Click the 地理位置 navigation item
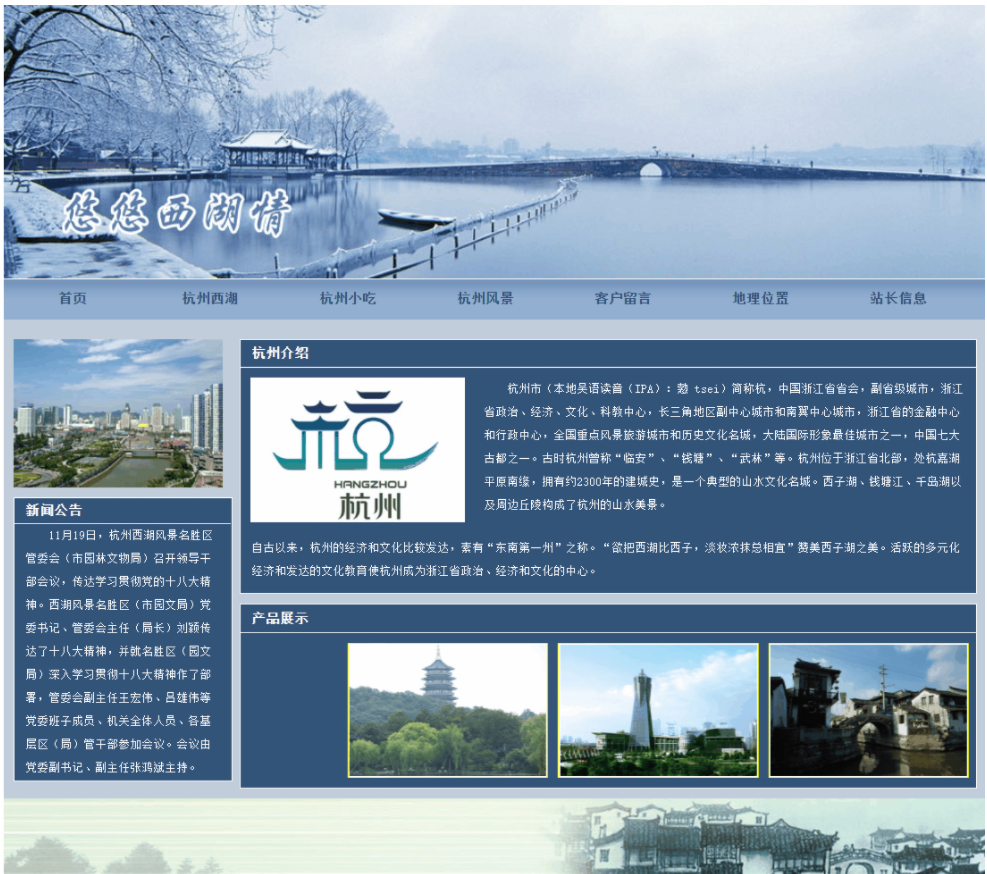This screenshot has height=874, width=987. (760, 298)
